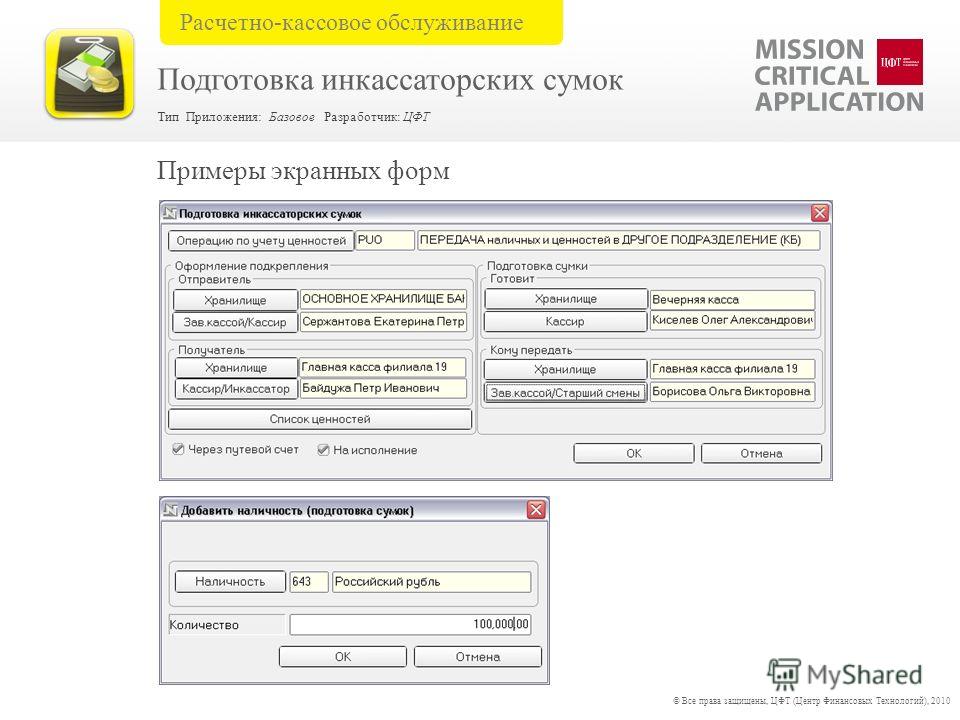Select the 'ОСНОВНОЕ ХРАНИЛИЩЕ' sender field
960x720 pixels.
[383, 299]
